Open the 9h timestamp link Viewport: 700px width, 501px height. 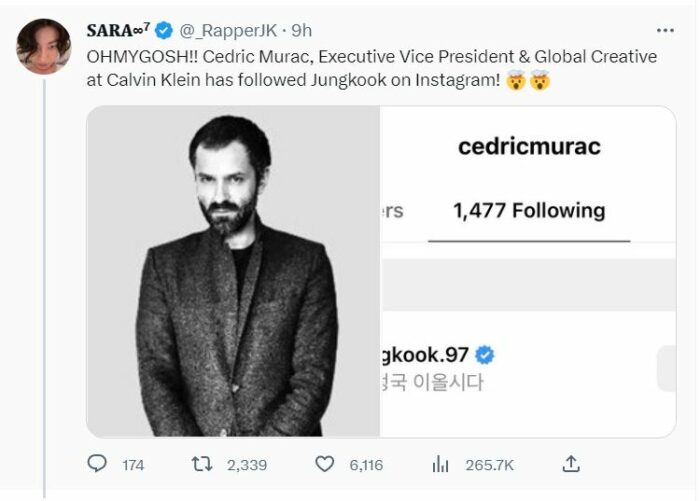point(302,30)
